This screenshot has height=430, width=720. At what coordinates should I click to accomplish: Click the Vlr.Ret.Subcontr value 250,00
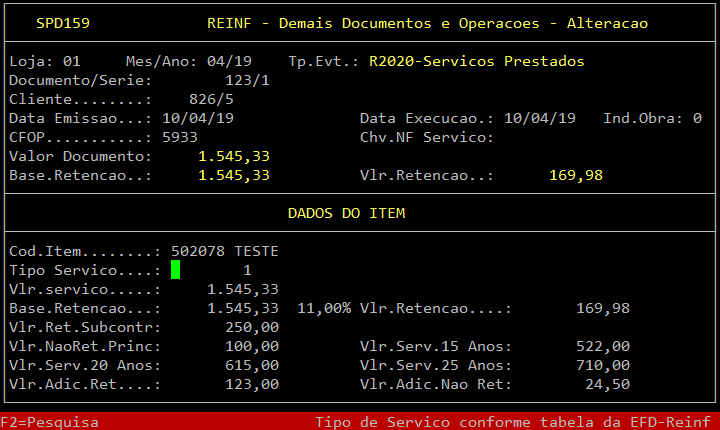[x=252, y=327]
